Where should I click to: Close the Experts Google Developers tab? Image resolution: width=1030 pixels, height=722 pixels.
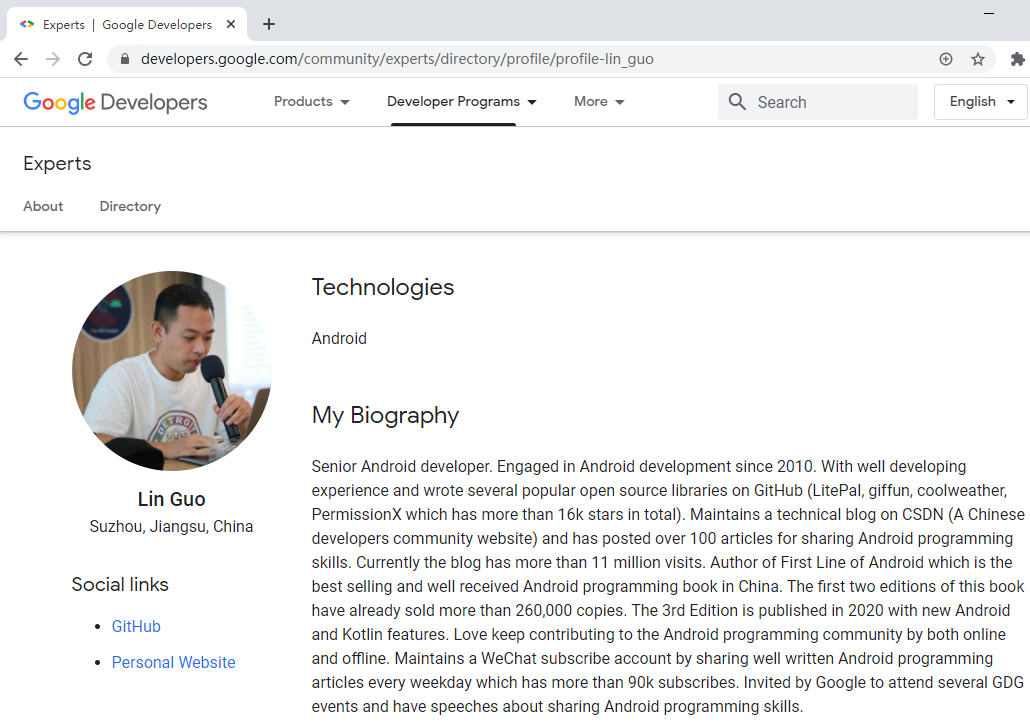click(231, 24)
